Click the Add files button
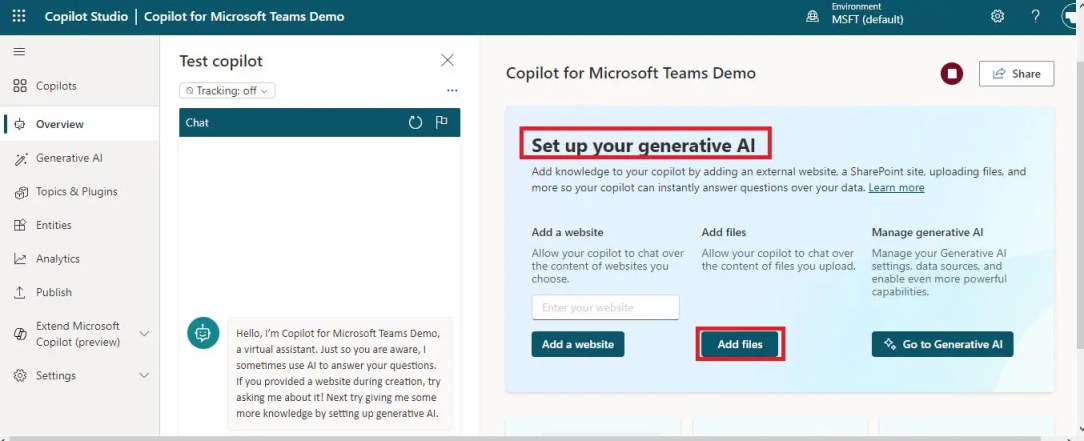 (x=740, y=344)
